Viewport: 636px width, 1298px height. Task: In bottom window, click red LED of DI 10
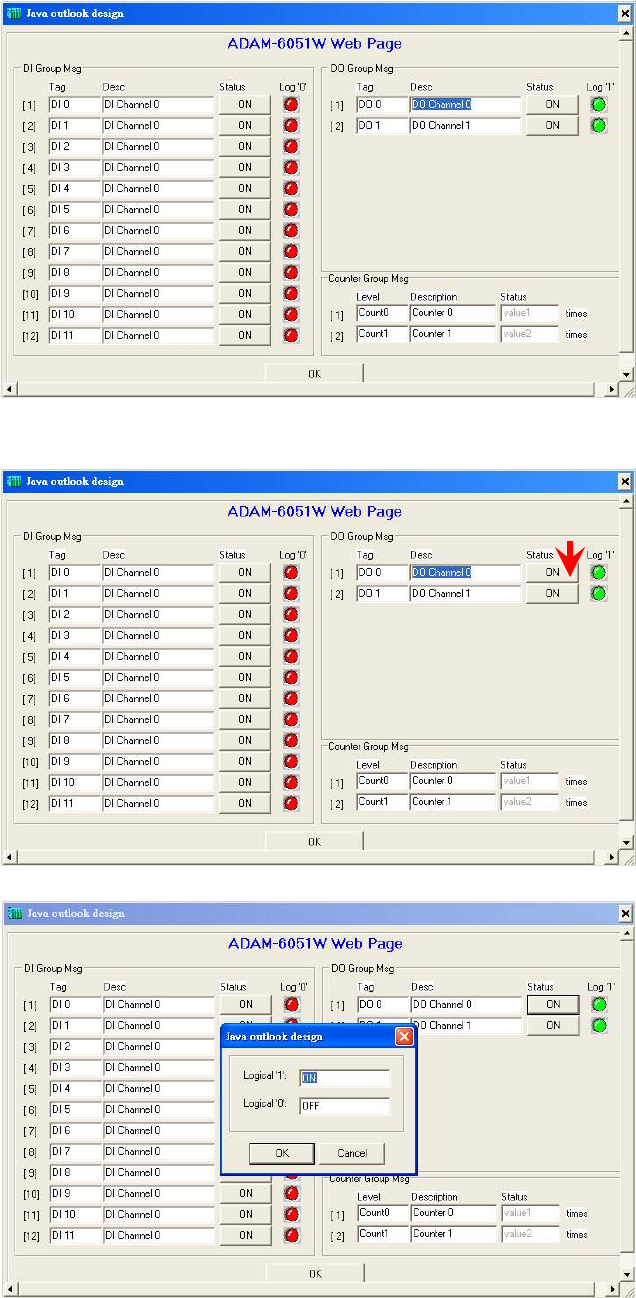[291, 1214]
